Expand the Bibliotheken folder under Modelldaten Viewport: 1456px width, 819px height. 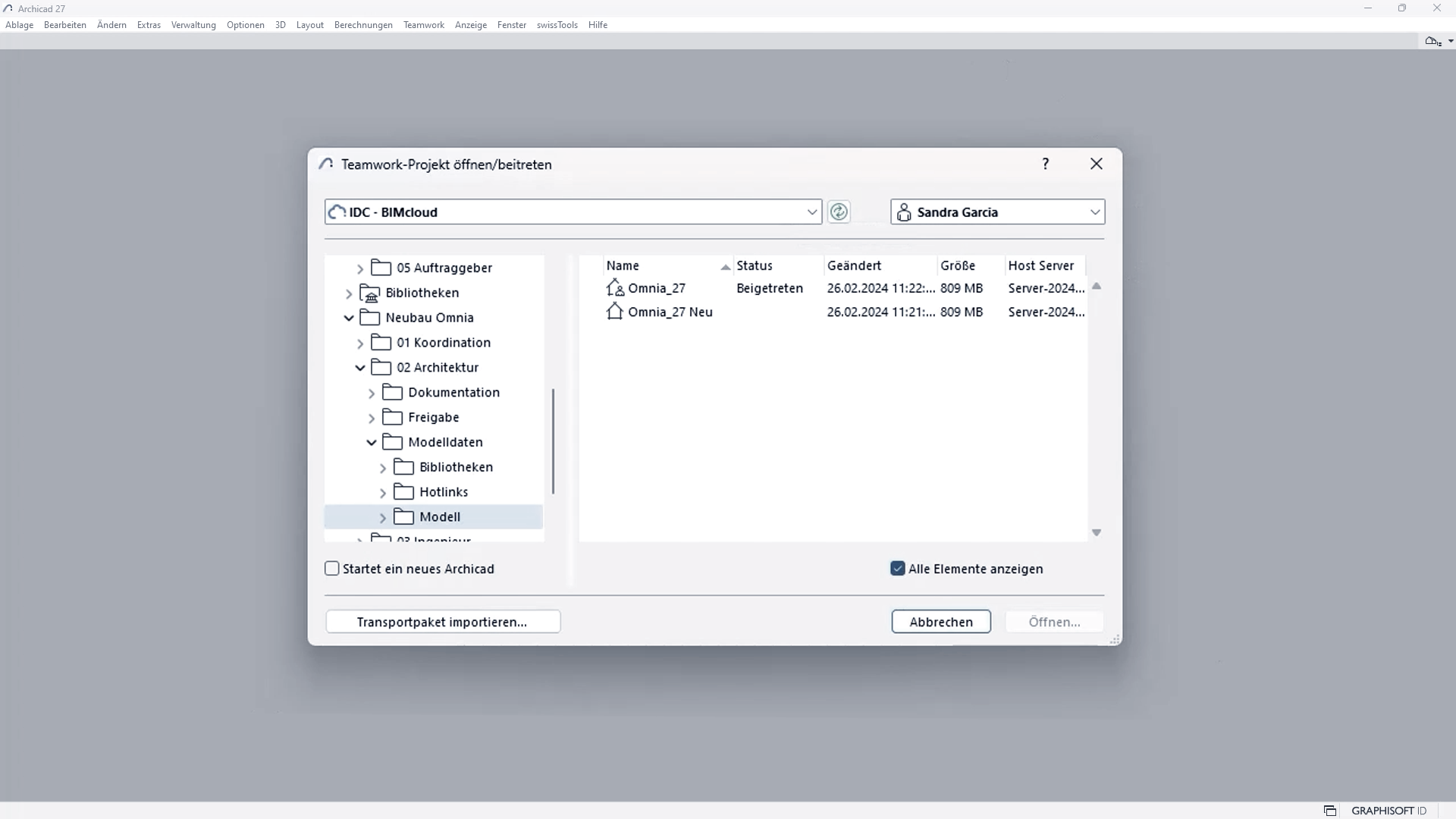click(383, 468)
